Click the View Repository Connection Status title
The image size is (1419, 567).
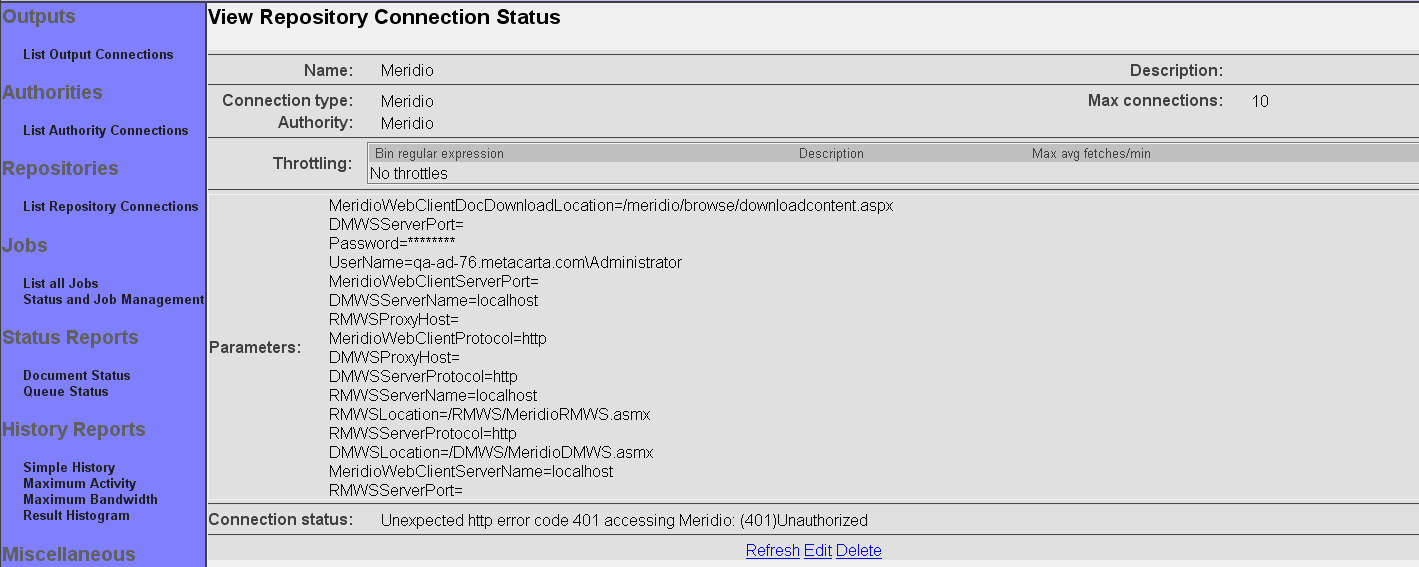point(384,18)
